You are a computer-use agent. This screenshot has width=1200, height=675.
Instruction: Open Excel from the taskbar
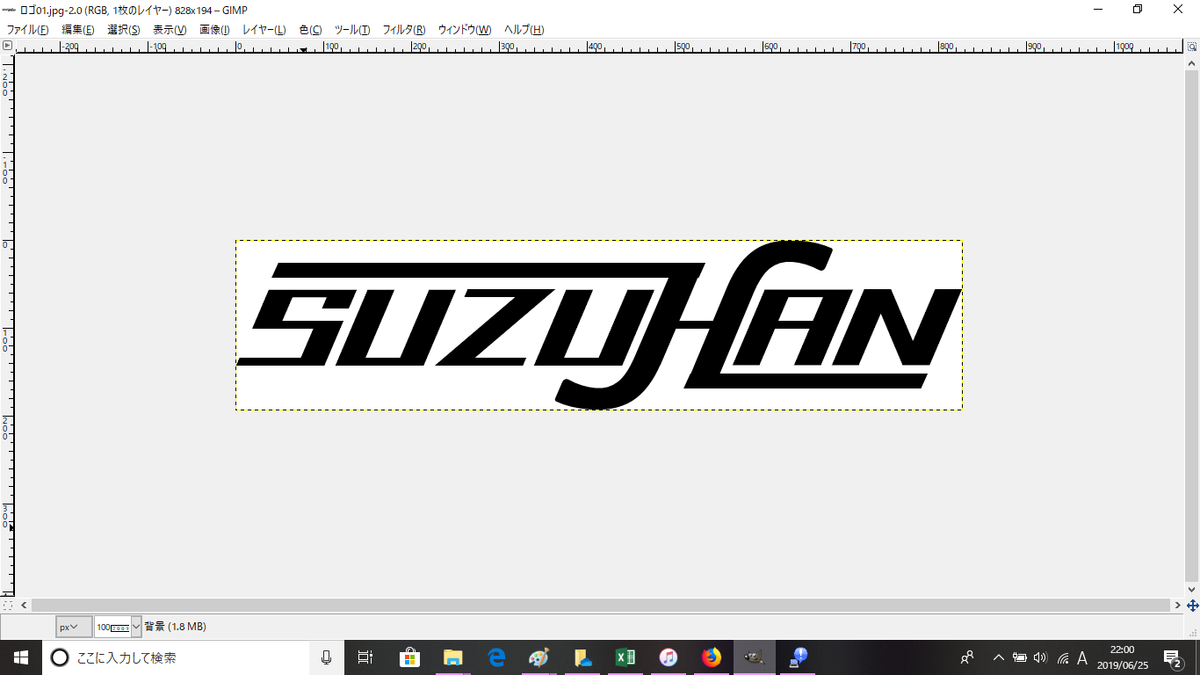coord(626,657)
